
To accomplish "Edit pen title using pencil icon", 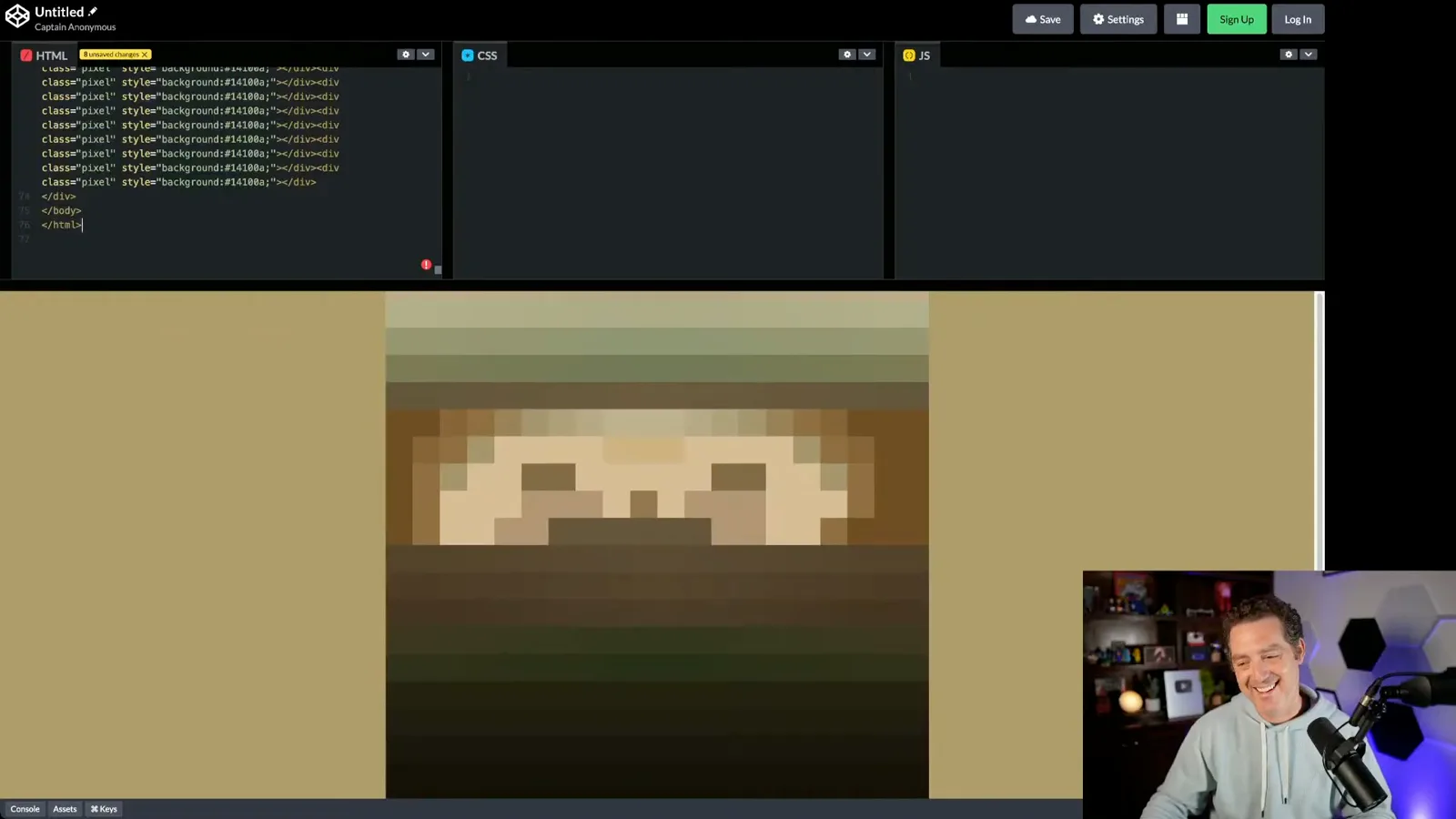I will pos(93,12).
